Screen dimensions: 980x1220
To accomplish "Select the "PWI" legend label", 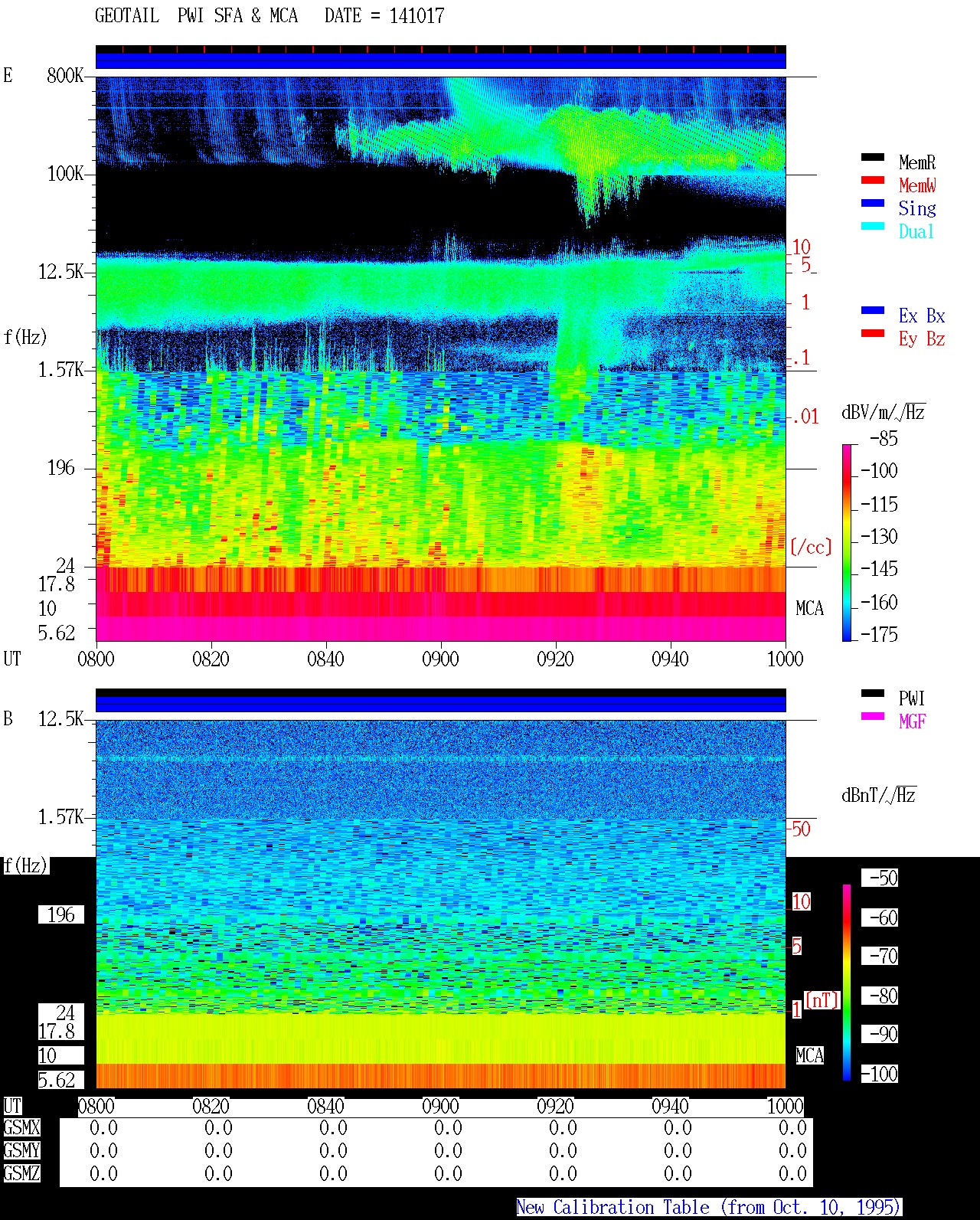I will point(912,698).
